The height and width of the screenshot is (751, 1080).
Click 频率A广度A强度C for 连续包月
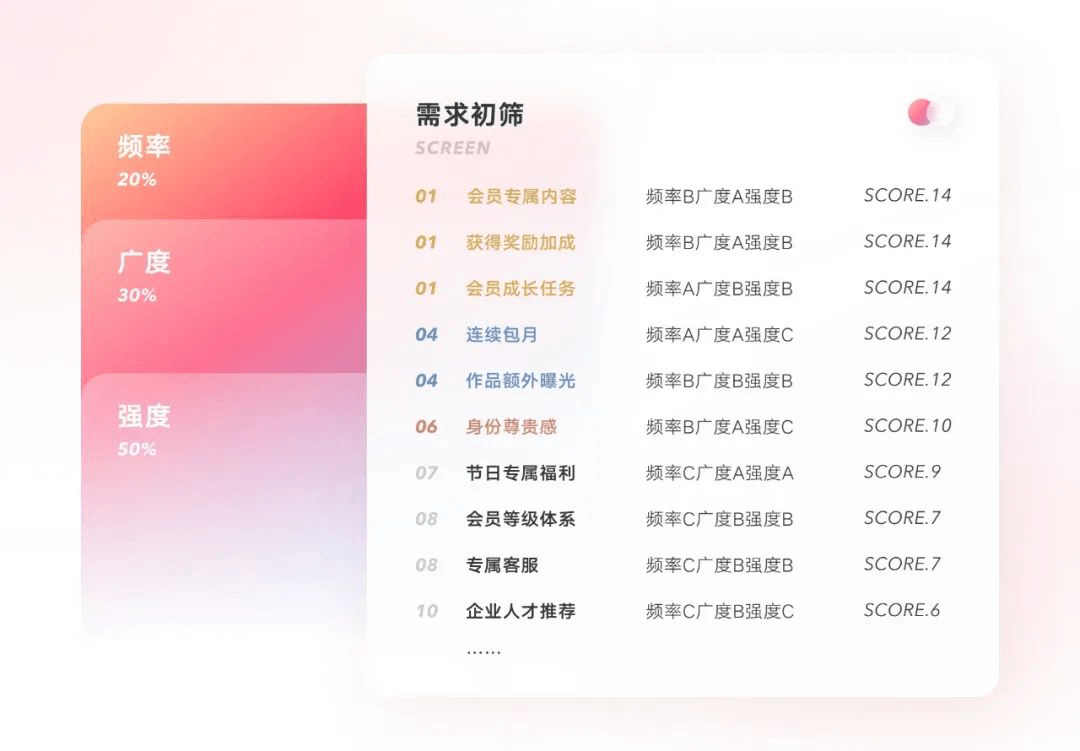(x=719, y=336)
